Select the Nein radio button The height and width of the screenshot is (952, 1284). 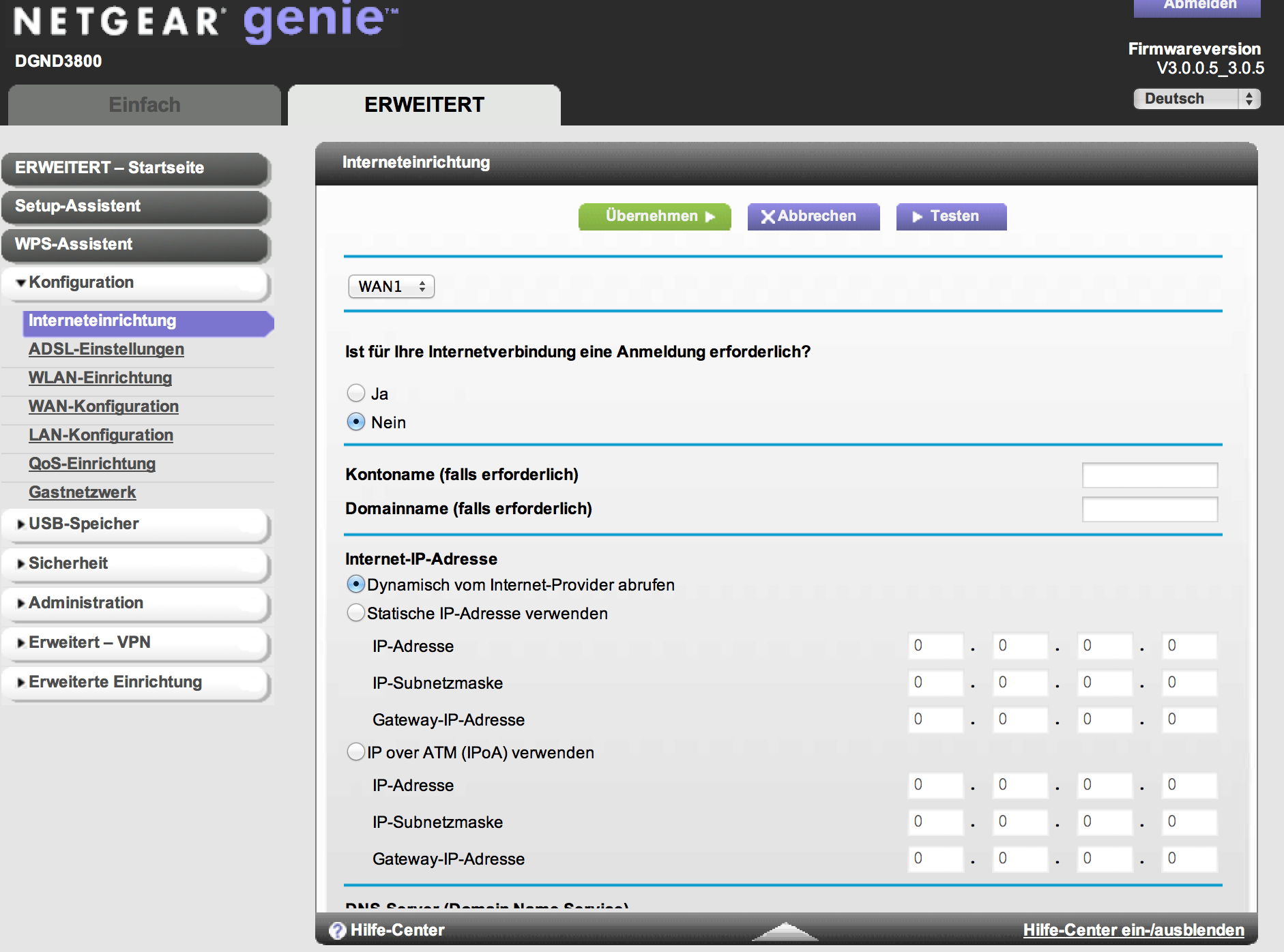coord(356,422)
